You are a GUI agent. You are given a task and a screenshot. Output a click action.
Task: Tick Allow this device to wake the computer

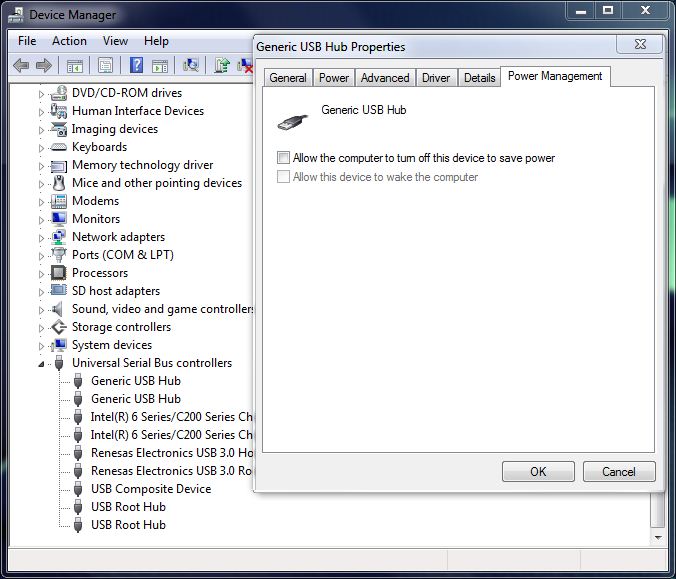(283, 176)
